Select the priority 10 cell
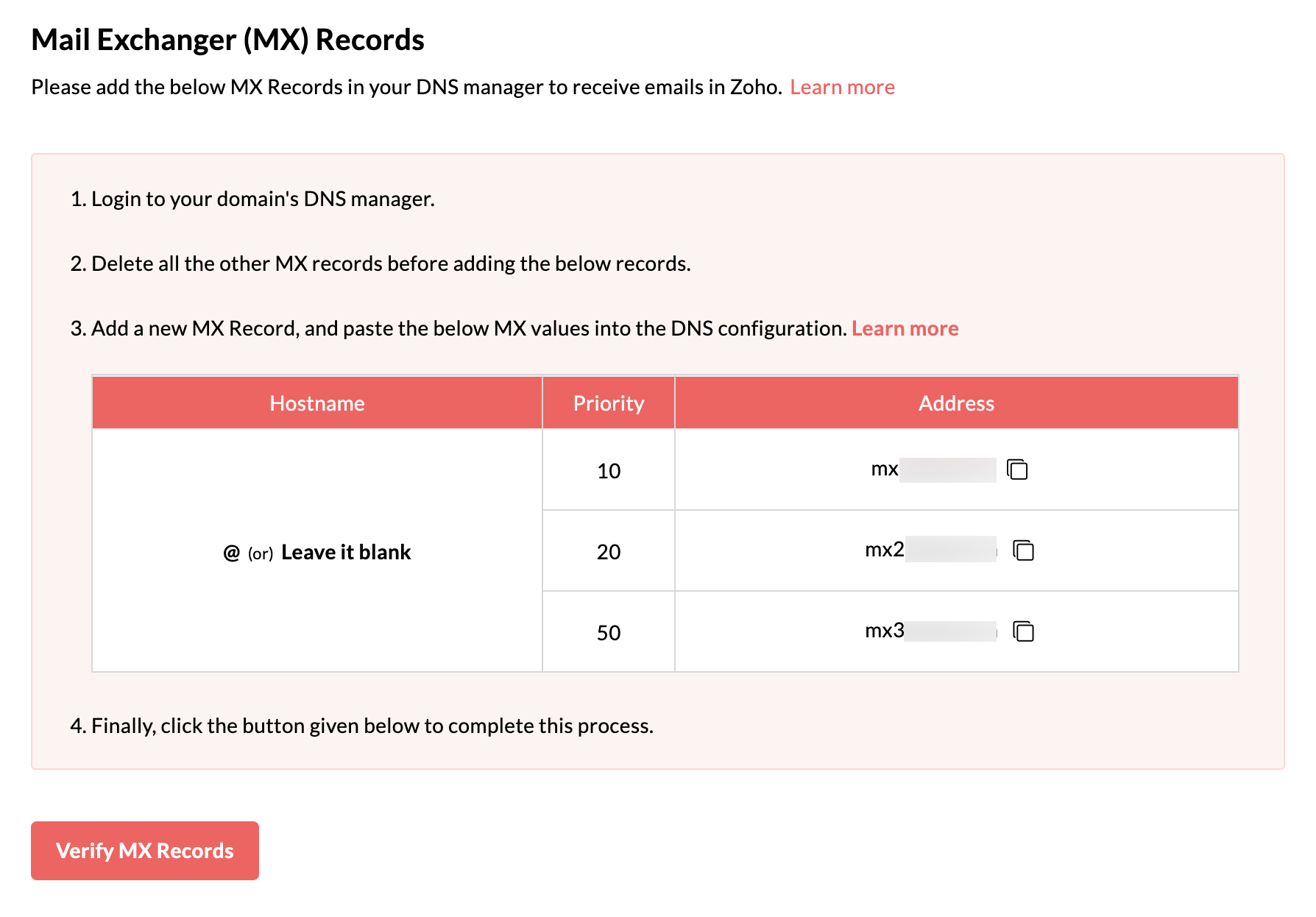 point(609,471)
